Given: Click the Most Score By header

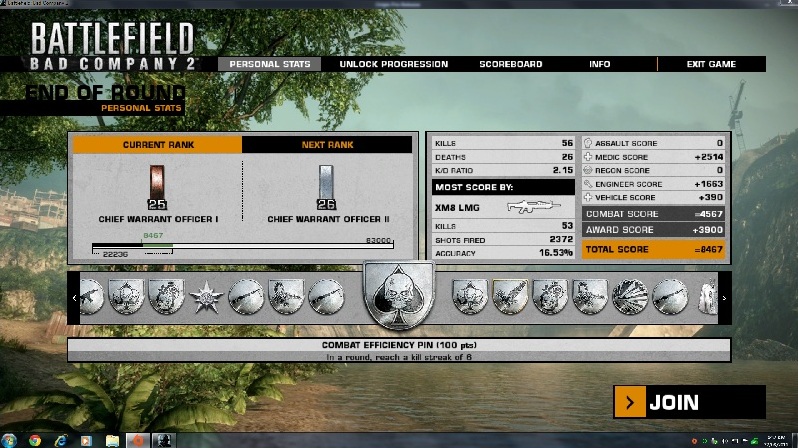Looking at the screenshot, I should click(x=503, y=187).
